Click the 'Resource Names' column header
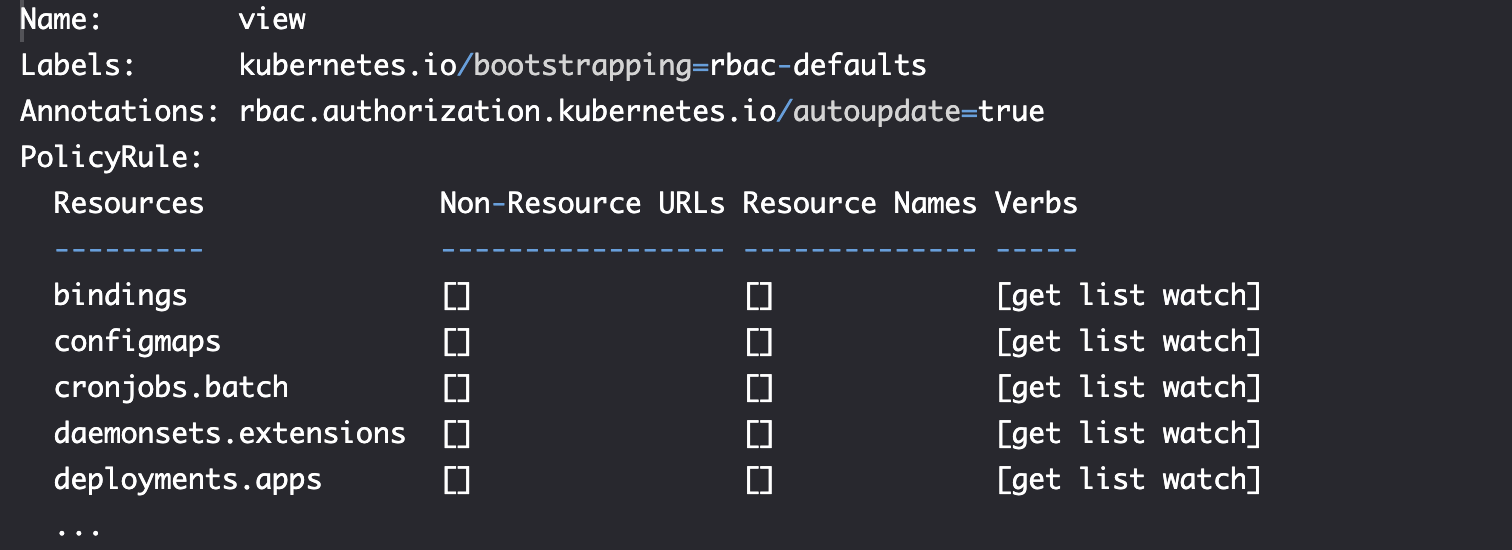The image size is (1512, 550). pyautogui.click(x=859, y=203)
